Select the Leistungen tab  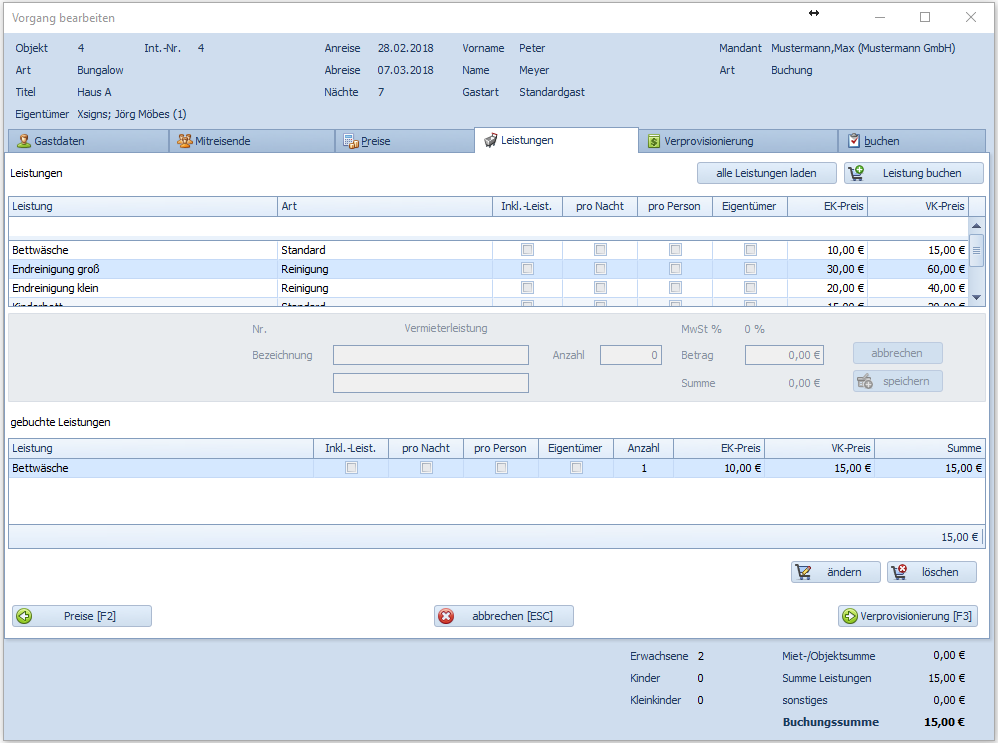(x=556, y=140)
